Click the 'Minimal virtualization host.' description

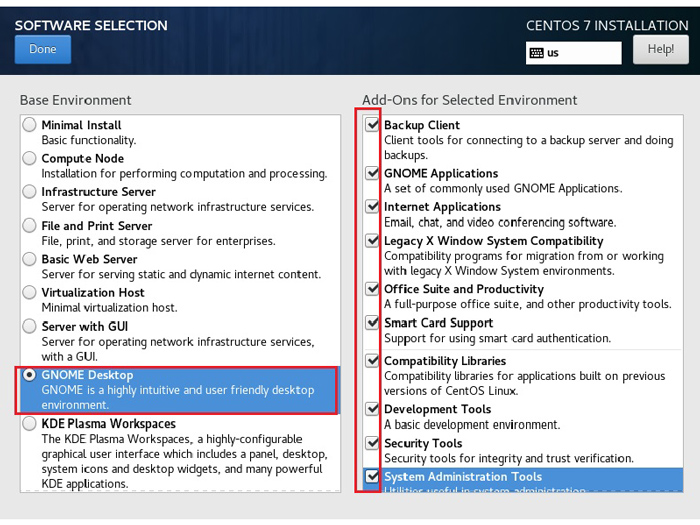(x=109, y=308)
